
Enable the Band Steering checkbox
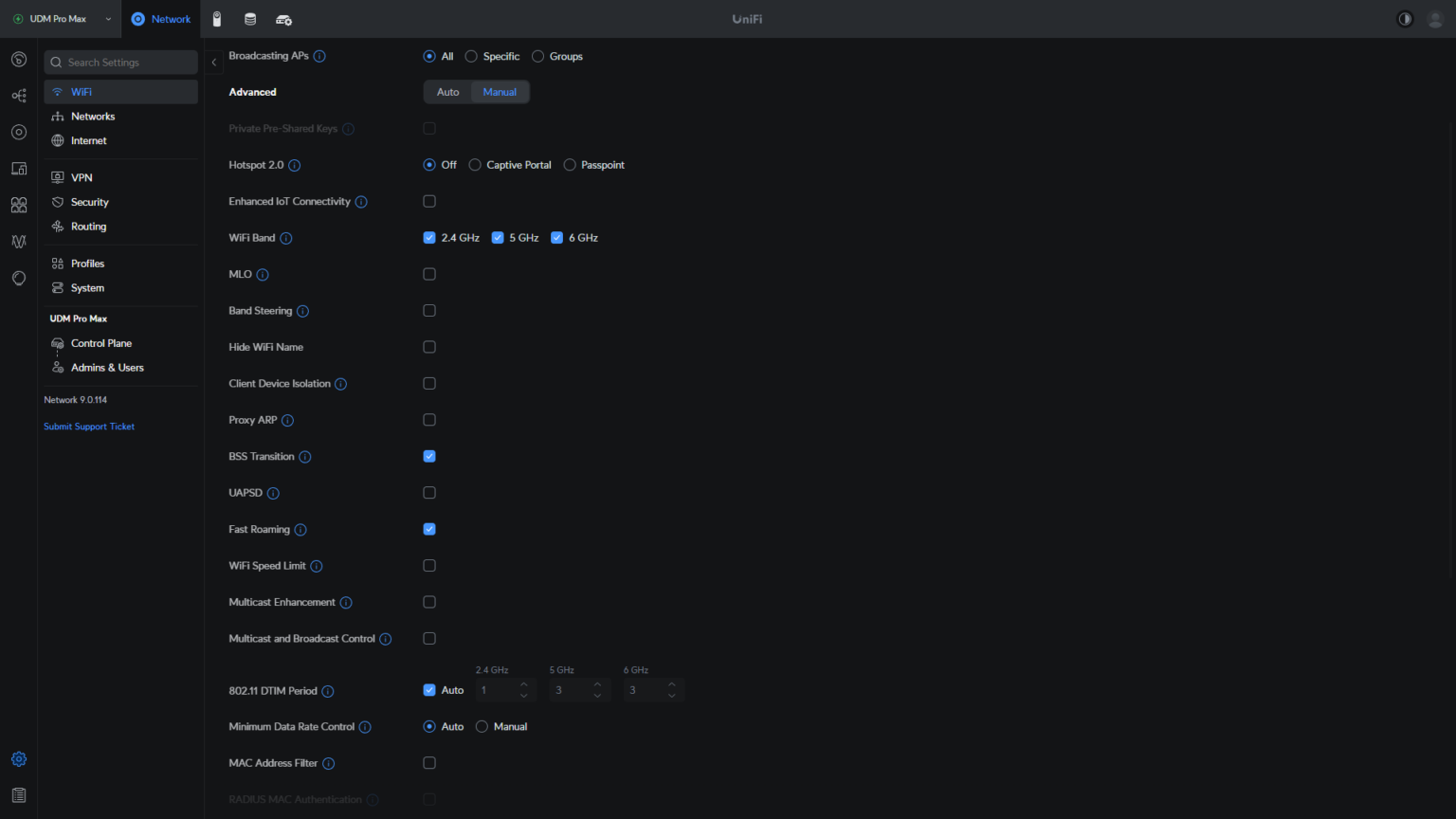click(x=429, y=311)
